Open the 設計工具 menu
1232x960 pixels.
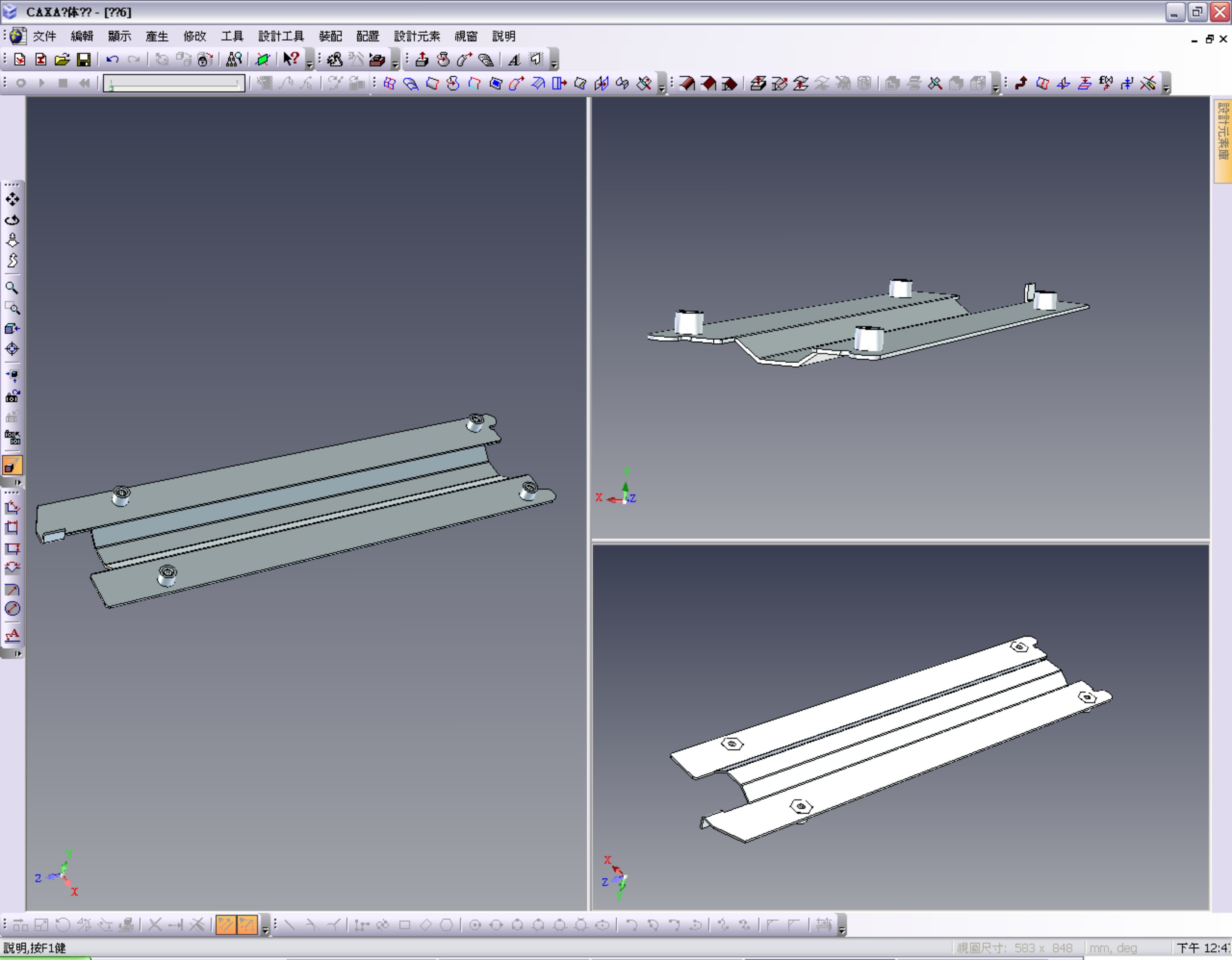[x=281, y=37]
